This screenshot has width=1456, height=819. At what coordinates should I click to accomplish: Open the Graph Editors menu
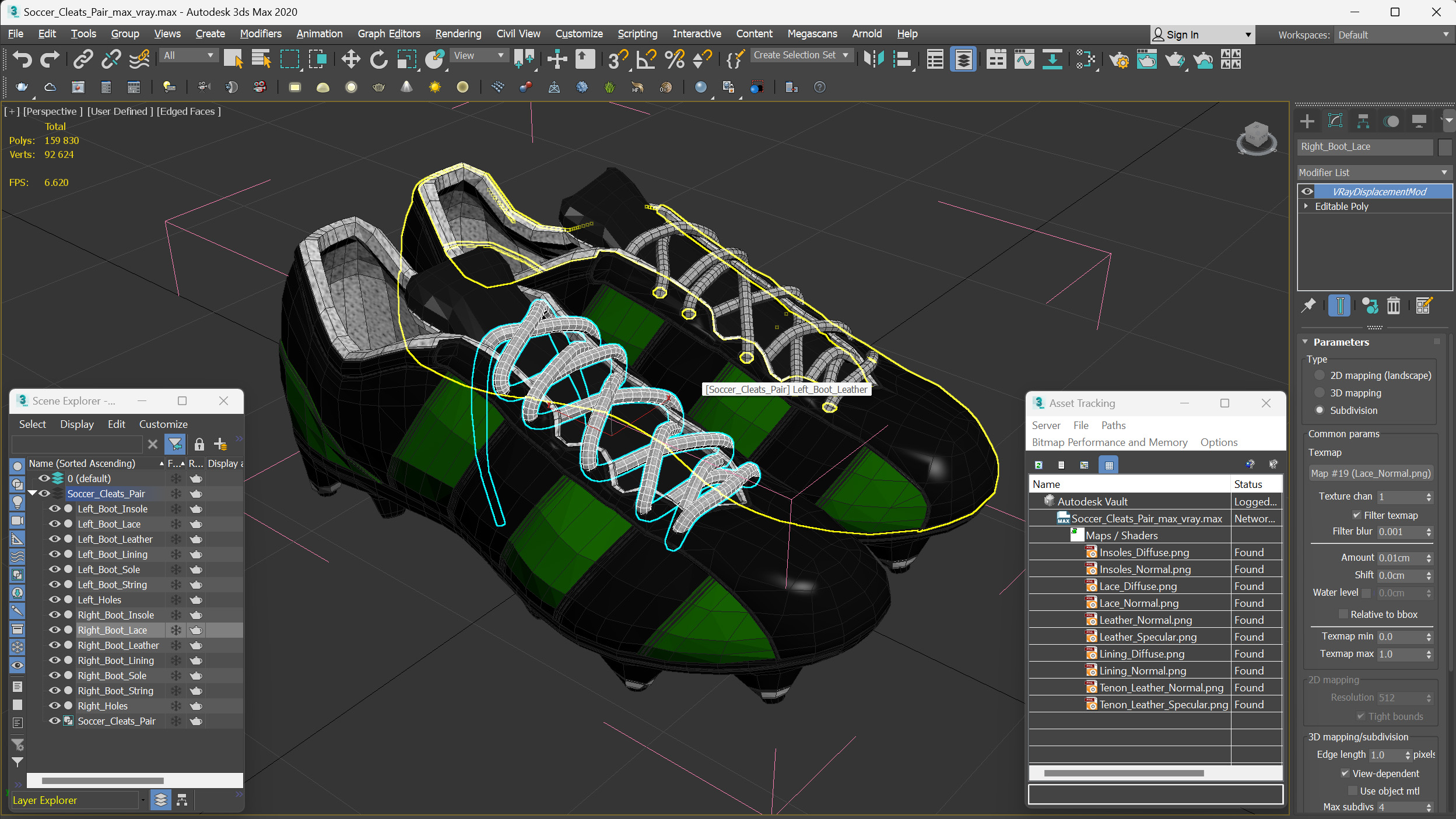click(x=389, y=34)
